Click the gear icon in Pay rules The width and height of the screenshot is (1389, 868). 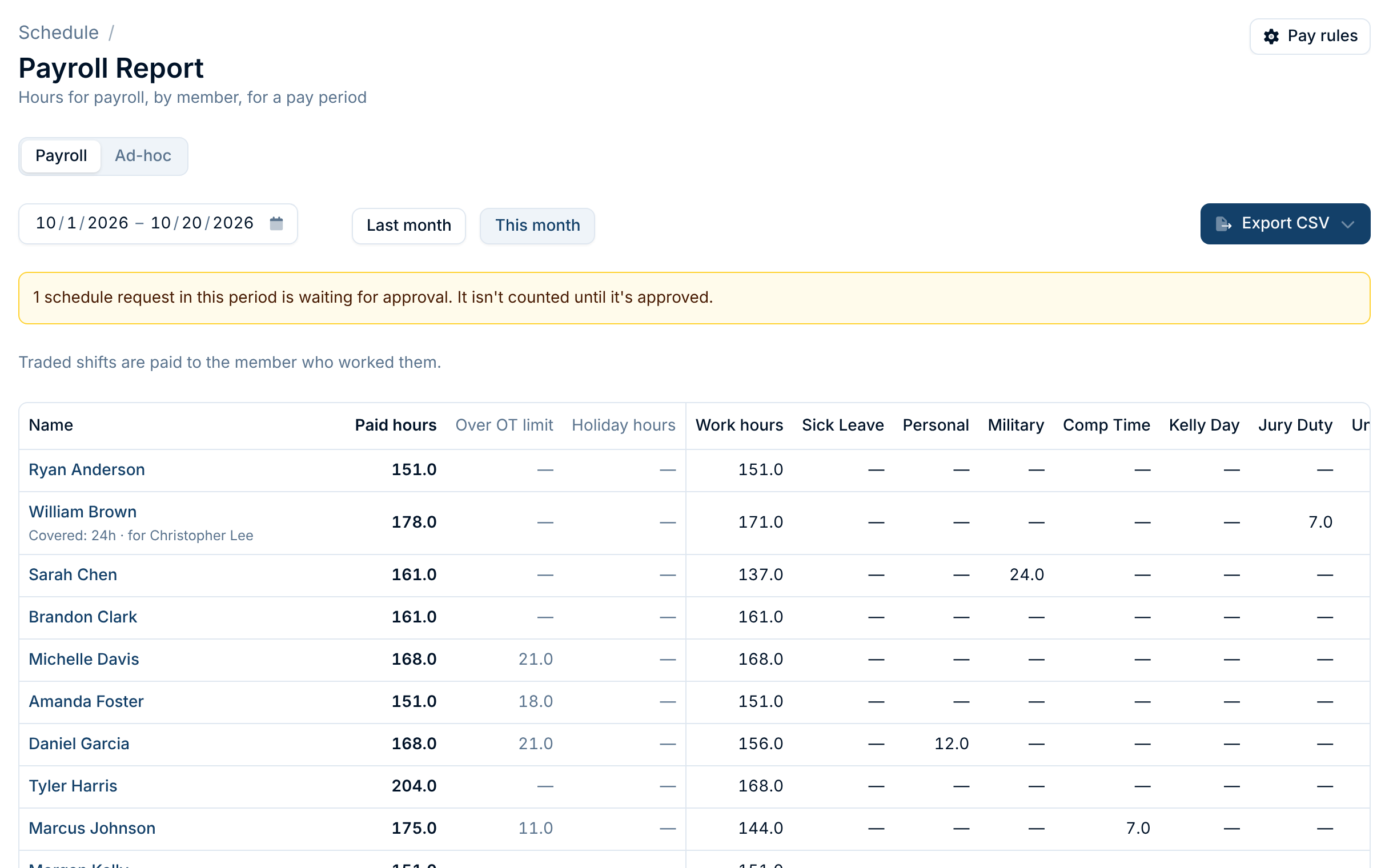tap(1271, 36)
